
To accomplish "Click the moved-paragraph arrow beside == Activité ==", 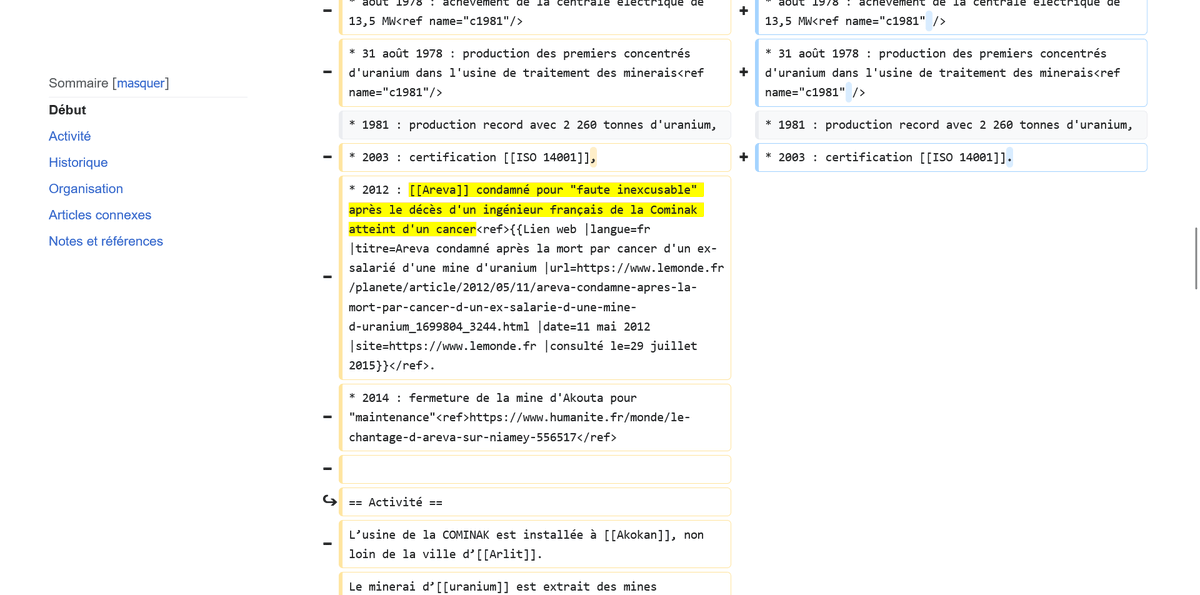I will [x=329, y=501].
